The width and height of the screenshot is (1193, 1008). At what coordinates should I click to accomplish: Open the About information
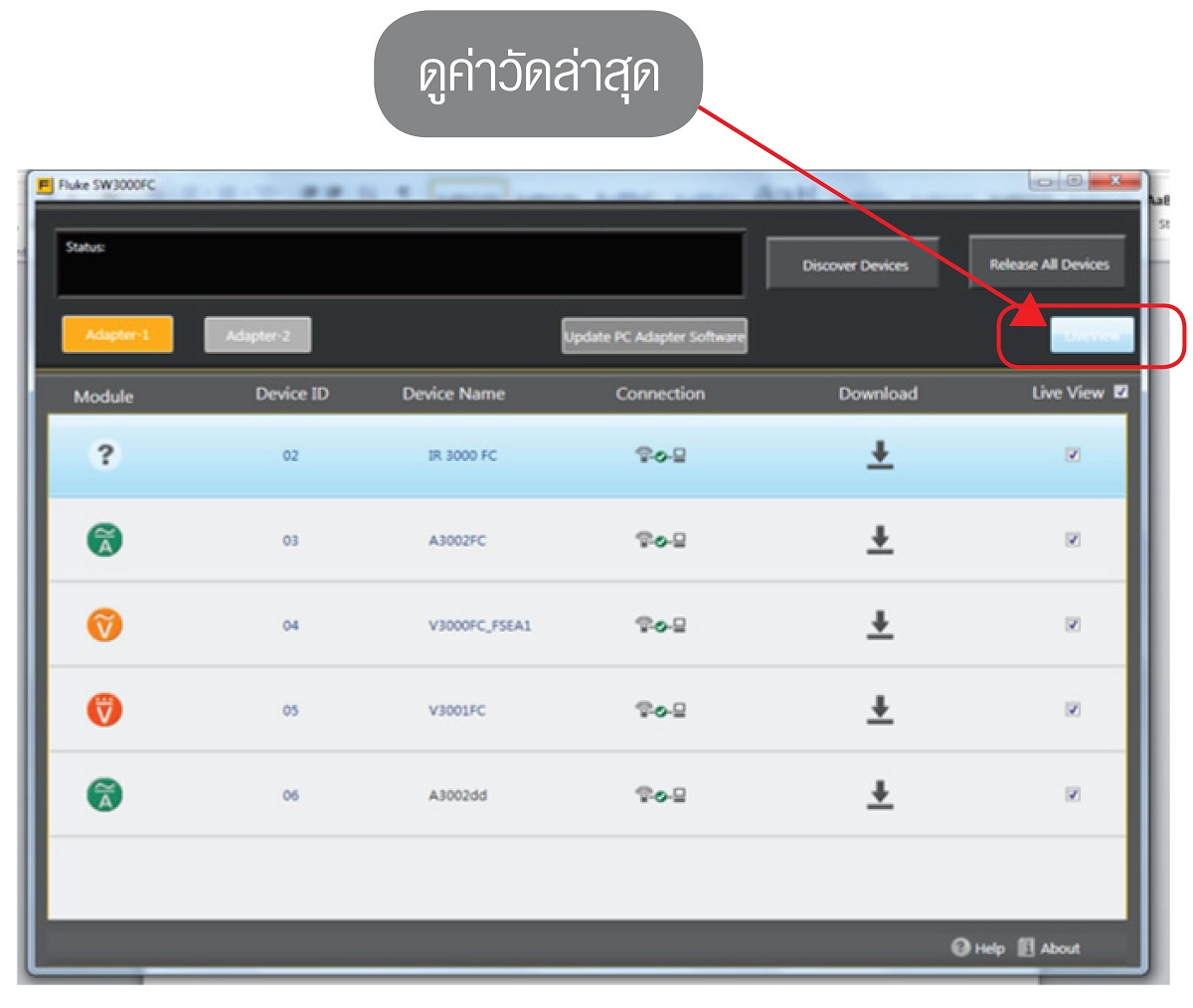(1049, 947)
